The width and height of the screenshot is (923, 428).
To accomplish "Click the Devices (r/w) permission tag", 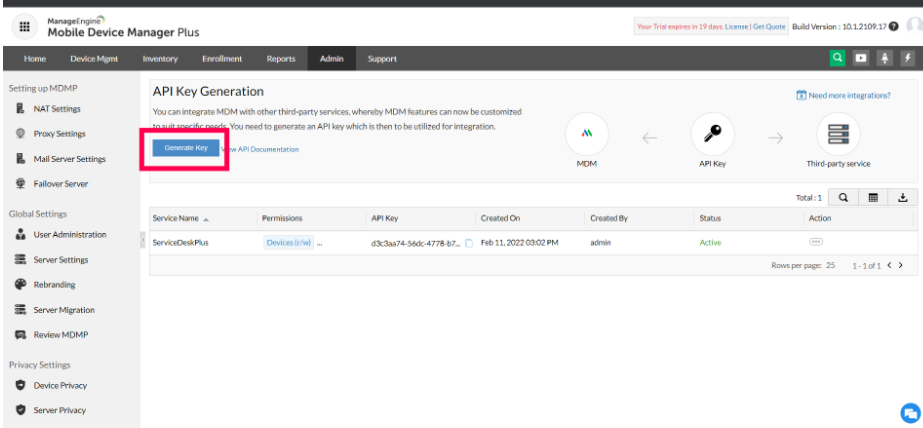I will tap(288, 243).
